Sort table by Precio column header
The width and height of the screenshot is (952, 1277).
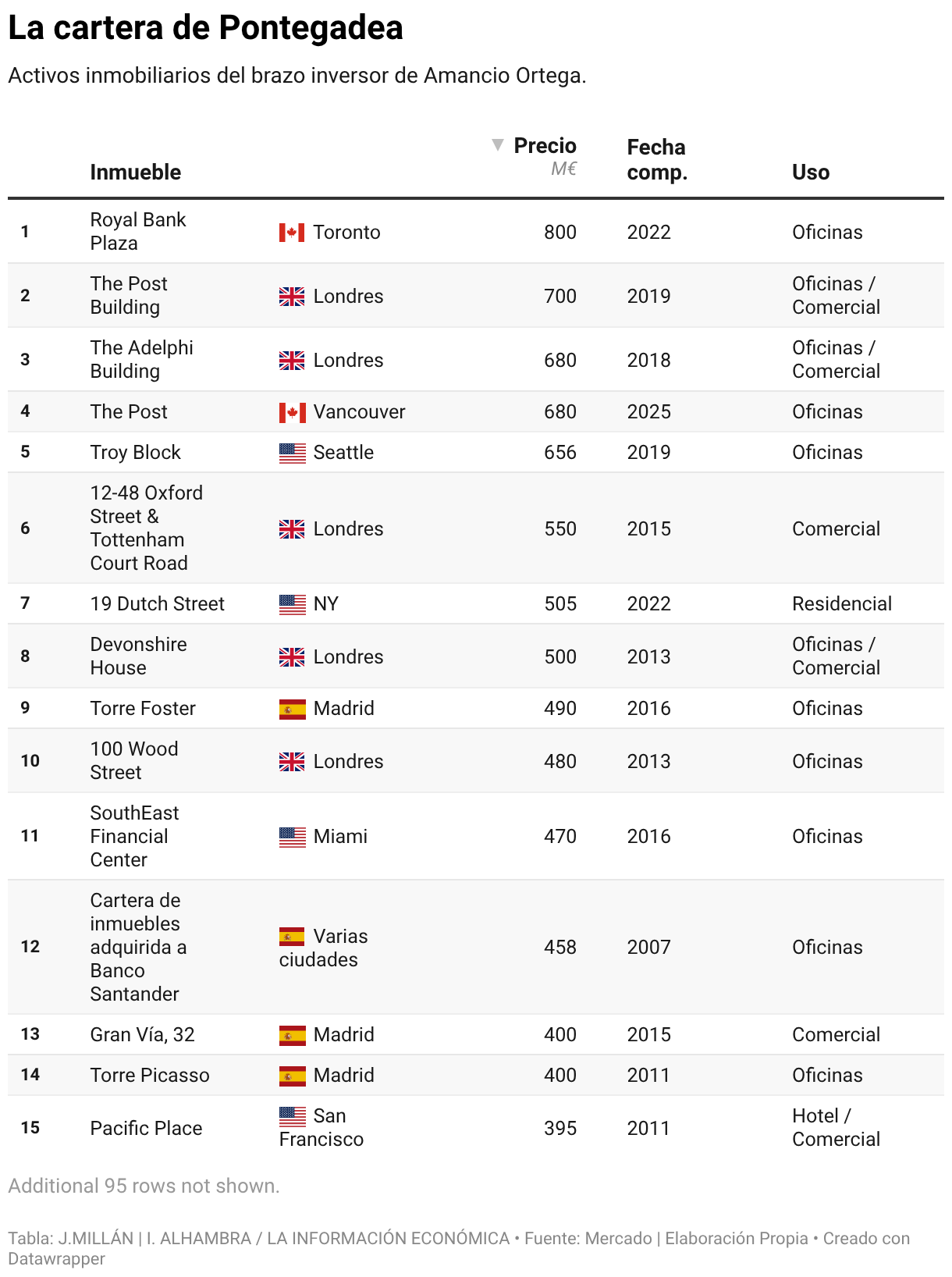[x=545, y=146]
